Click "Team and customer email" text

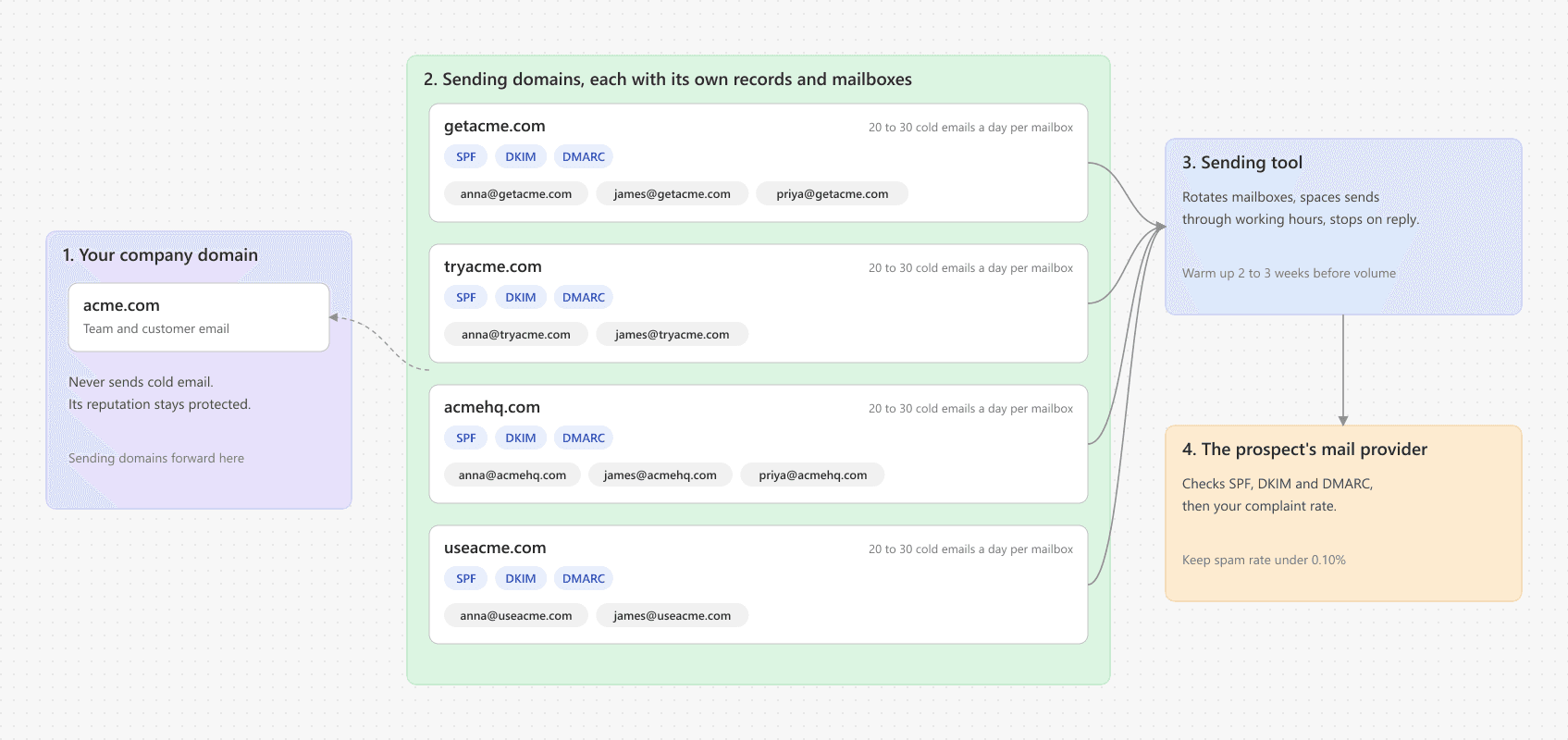point(156,328)
